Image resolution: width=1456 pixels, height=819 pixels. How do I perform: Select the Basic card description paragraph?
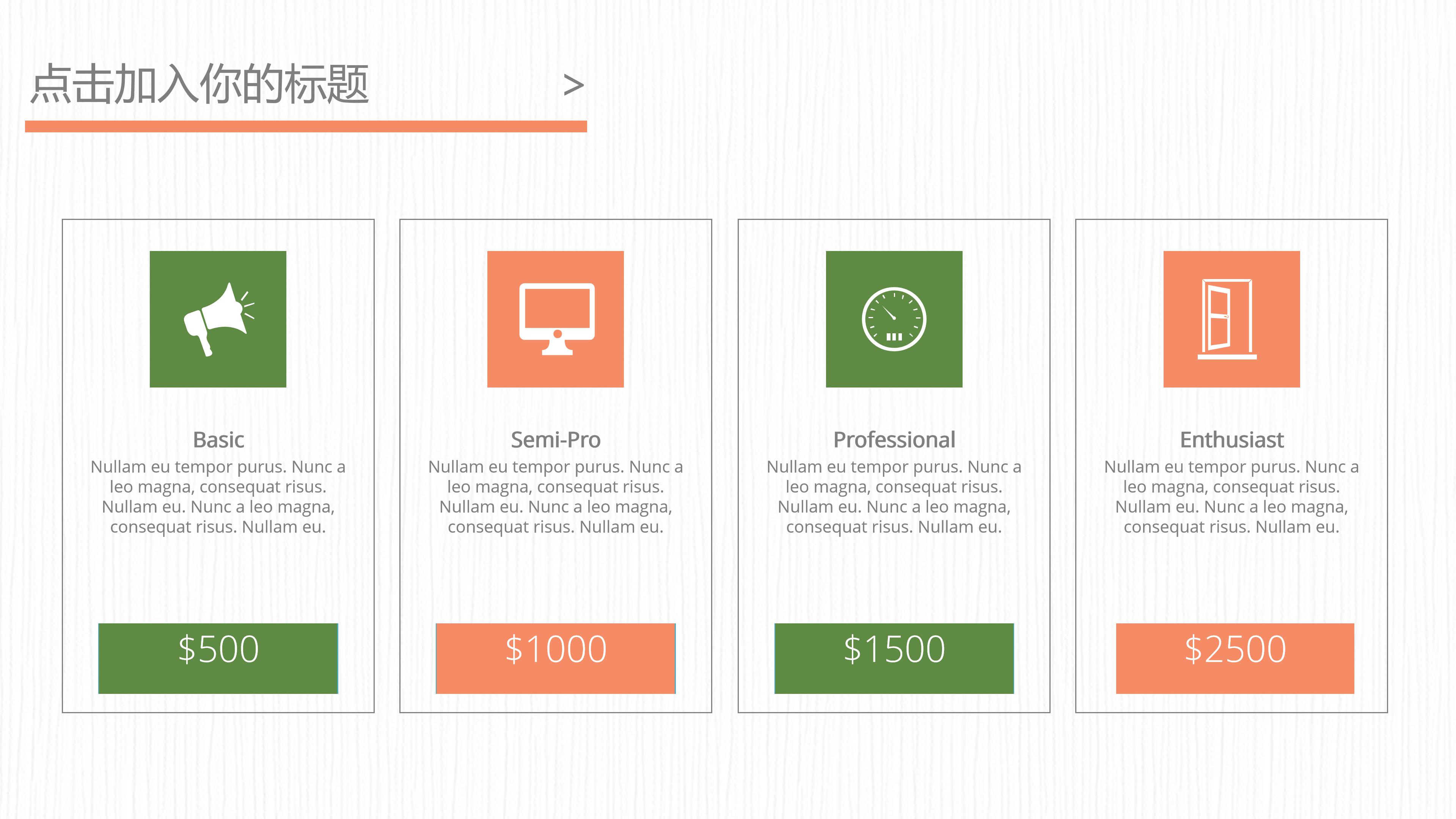(218, 497)
